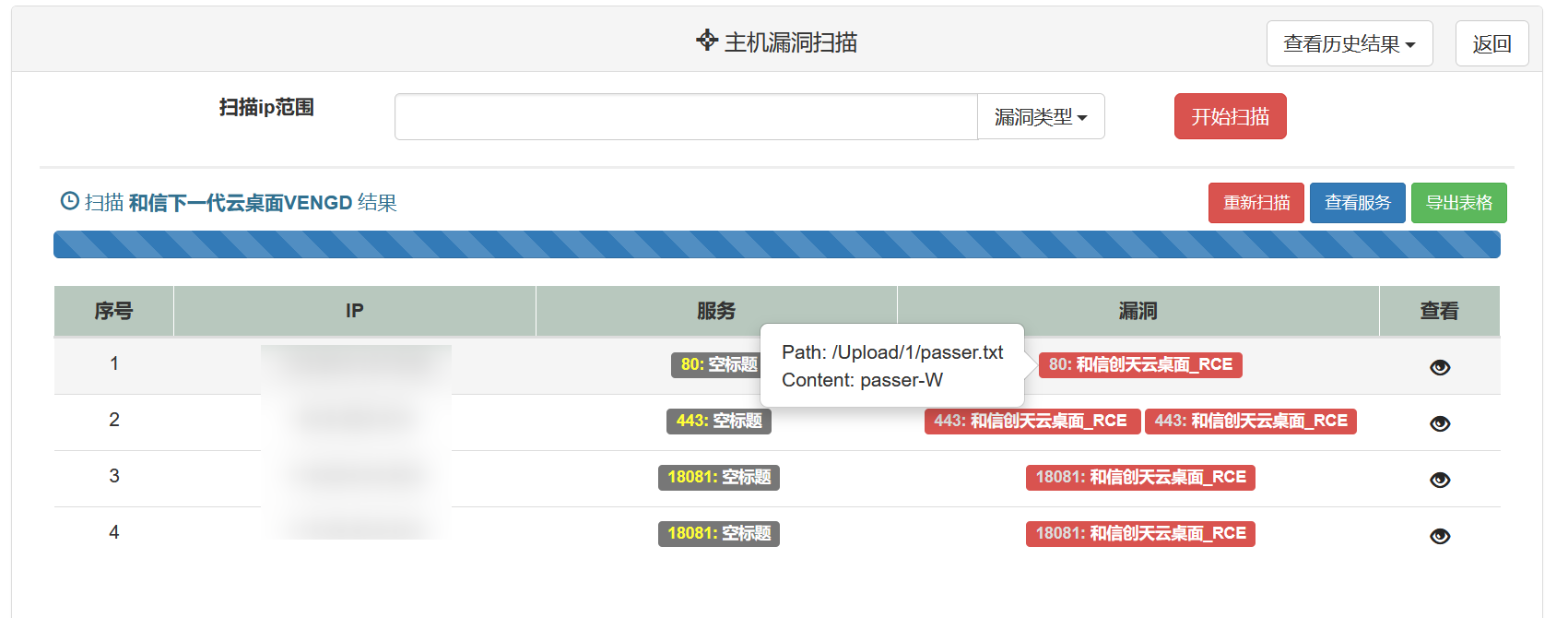Screen dimensions: 1568x618
Task: Export table with 导出表格 button
Action: (1459, 203)
